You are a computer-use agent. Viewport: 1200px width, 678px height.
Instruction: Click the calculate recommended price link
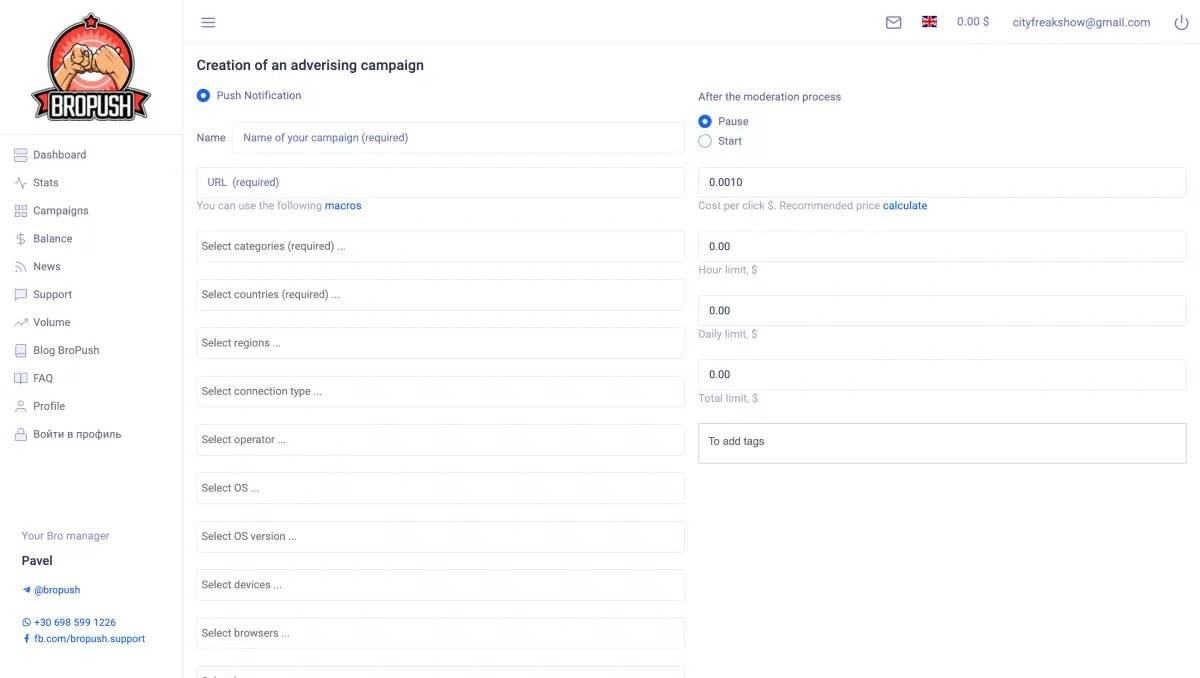904,206
